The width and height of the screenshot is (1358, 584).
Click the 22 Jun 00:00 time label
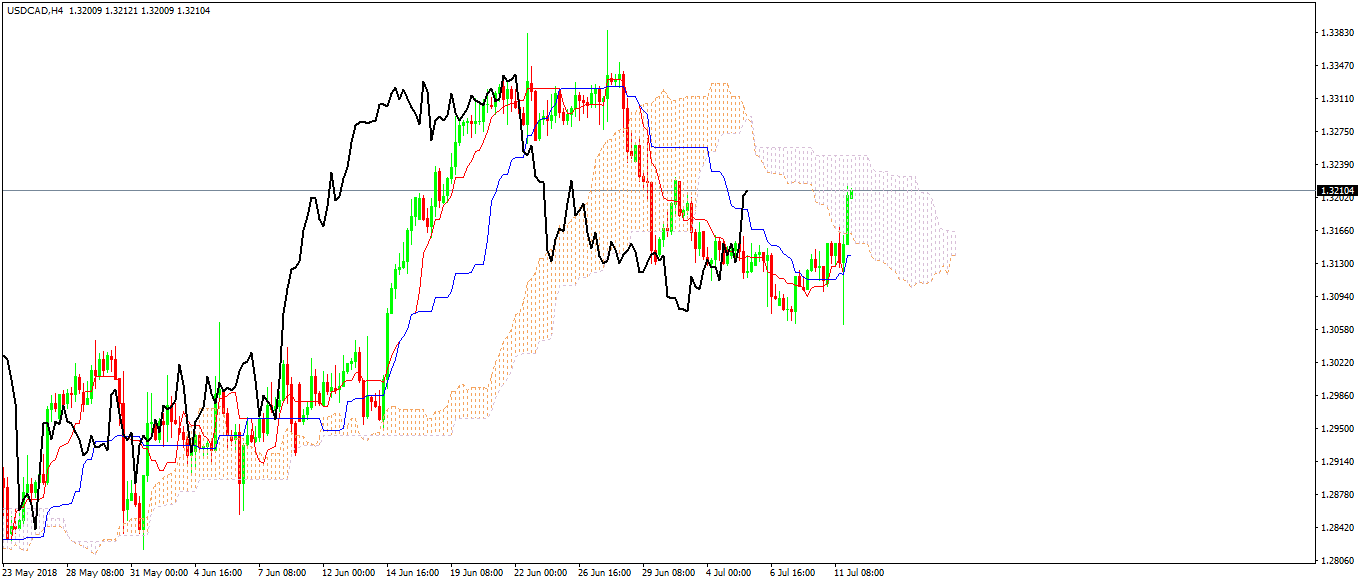click(x=541, y=574)
